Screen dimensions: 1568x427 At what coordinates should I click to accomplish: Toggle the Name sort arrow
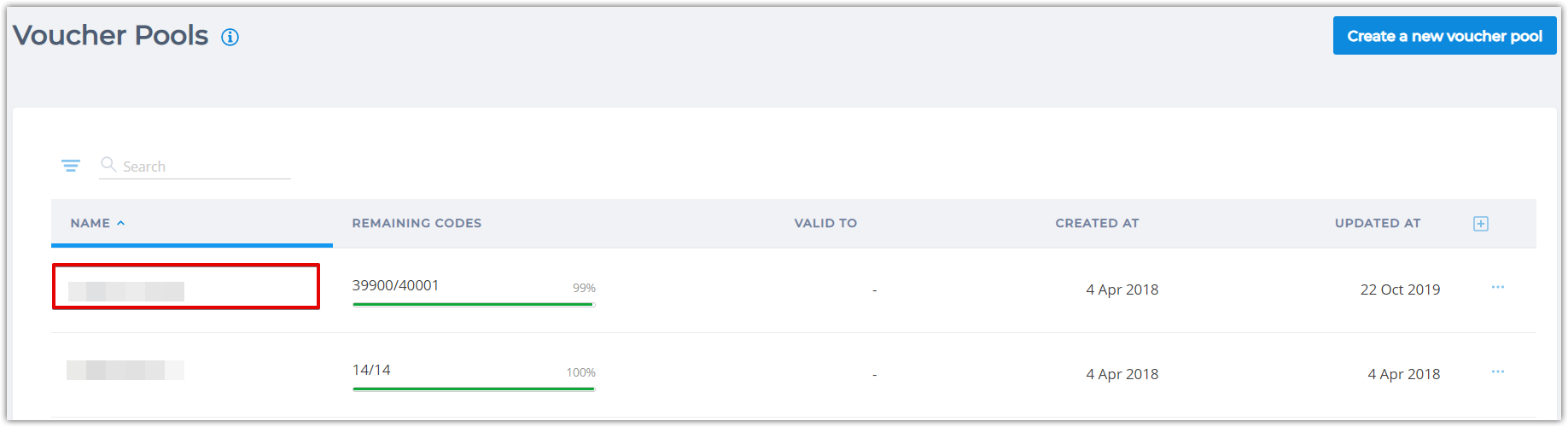click(x=120, y=223)
